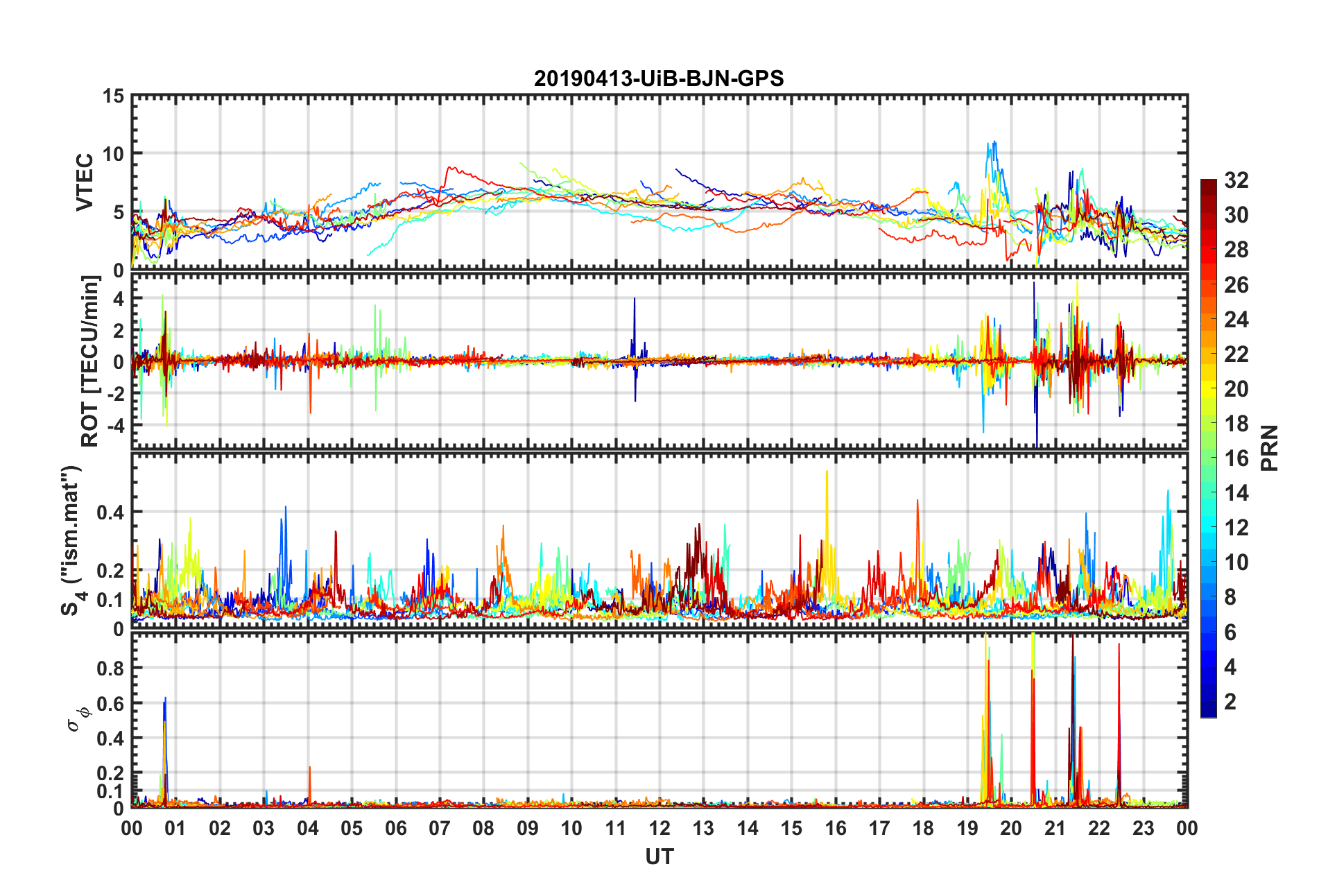Click the sigma-phi axis tick label "0.8"
The width and height of the screenshot is (1319, 896).
click(x=111, y=668)
